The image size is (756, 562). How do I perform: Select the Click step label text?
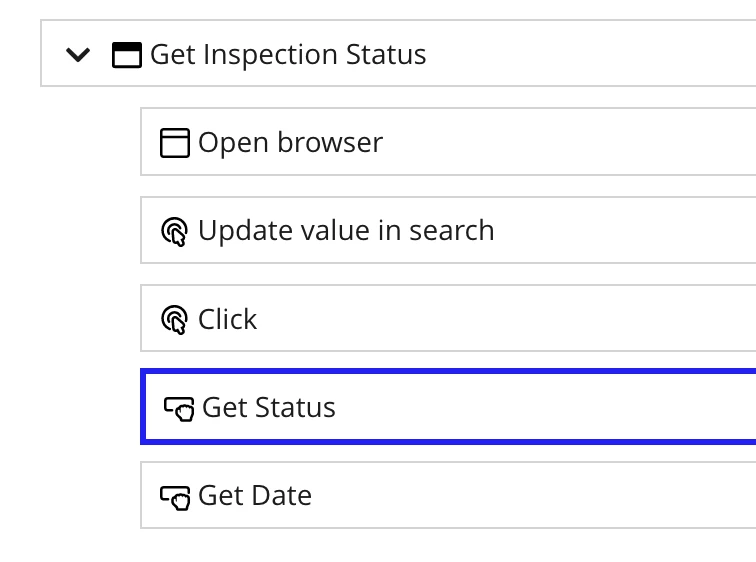(x=228, y=319)
